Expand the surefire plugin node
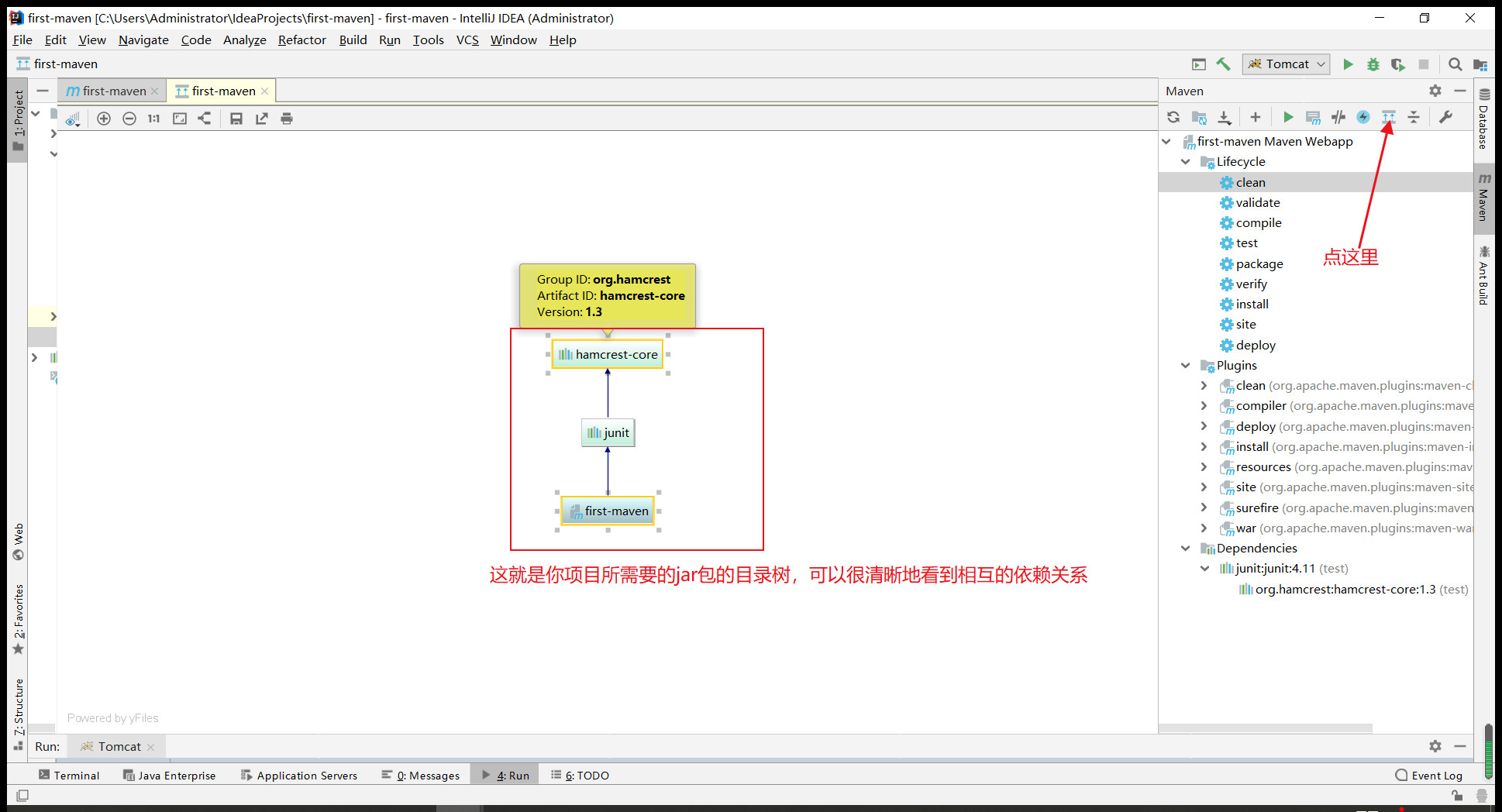Viewport: 1502px width, 812px height. click(x=1204, y=507)
